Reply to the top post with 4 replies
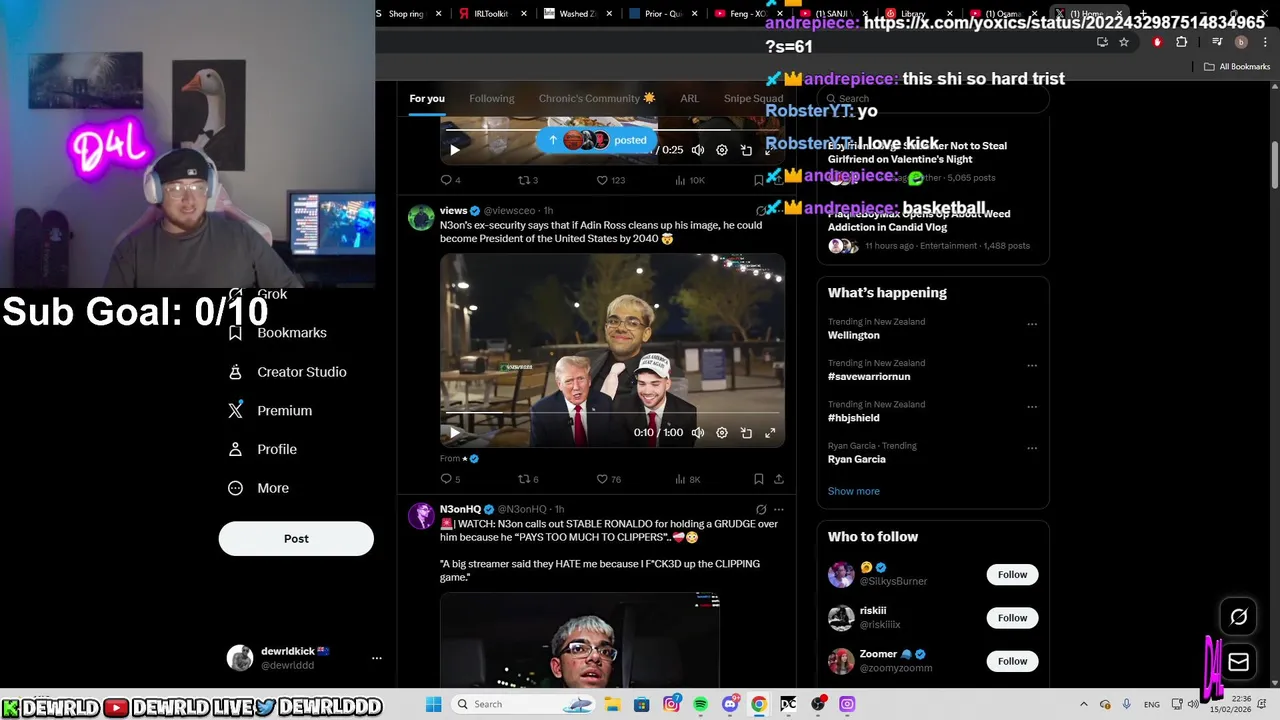This screenshot has height=720, width=1280. coord(450,180)
